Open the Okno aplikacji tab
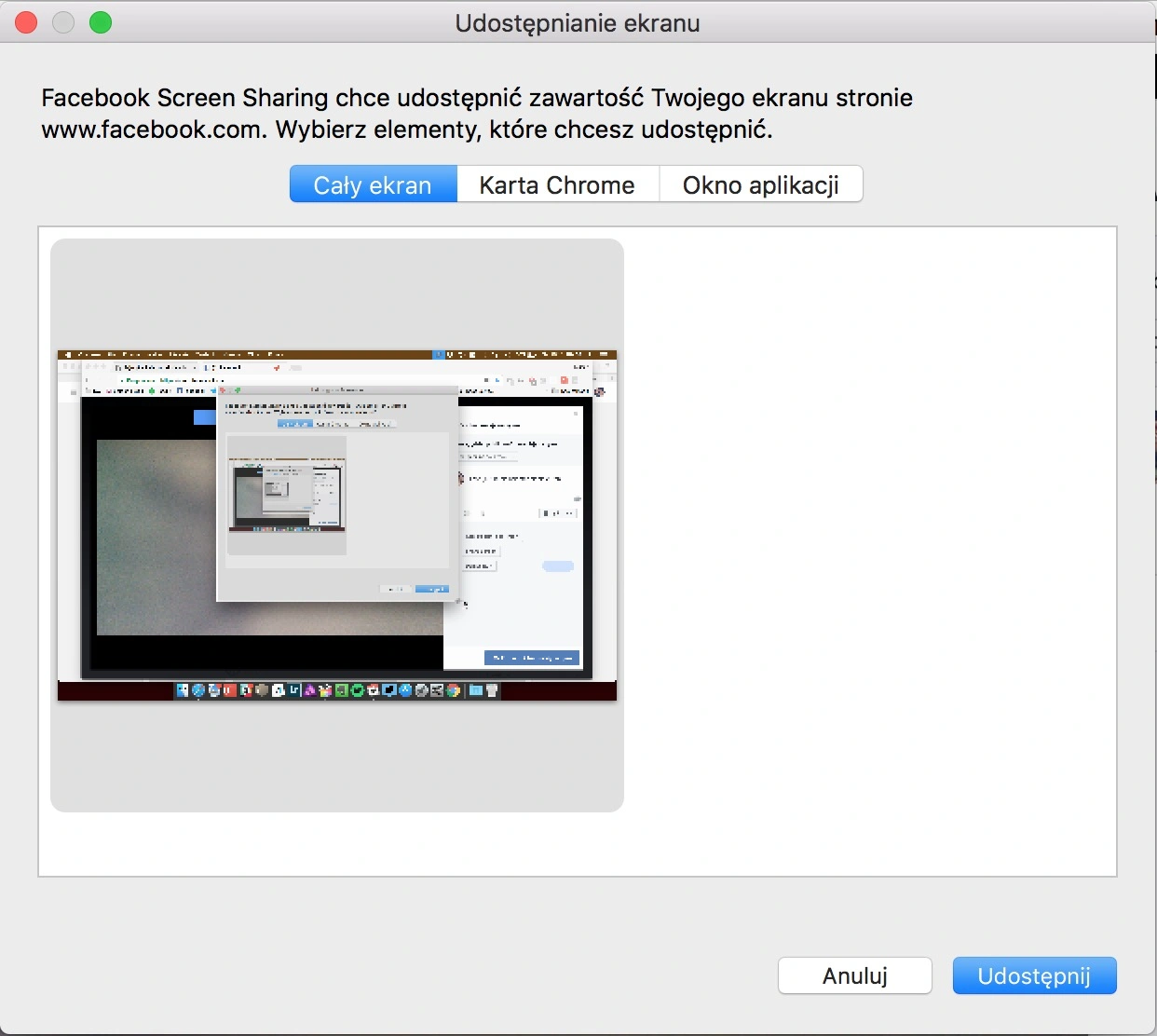 coord(760,184)
